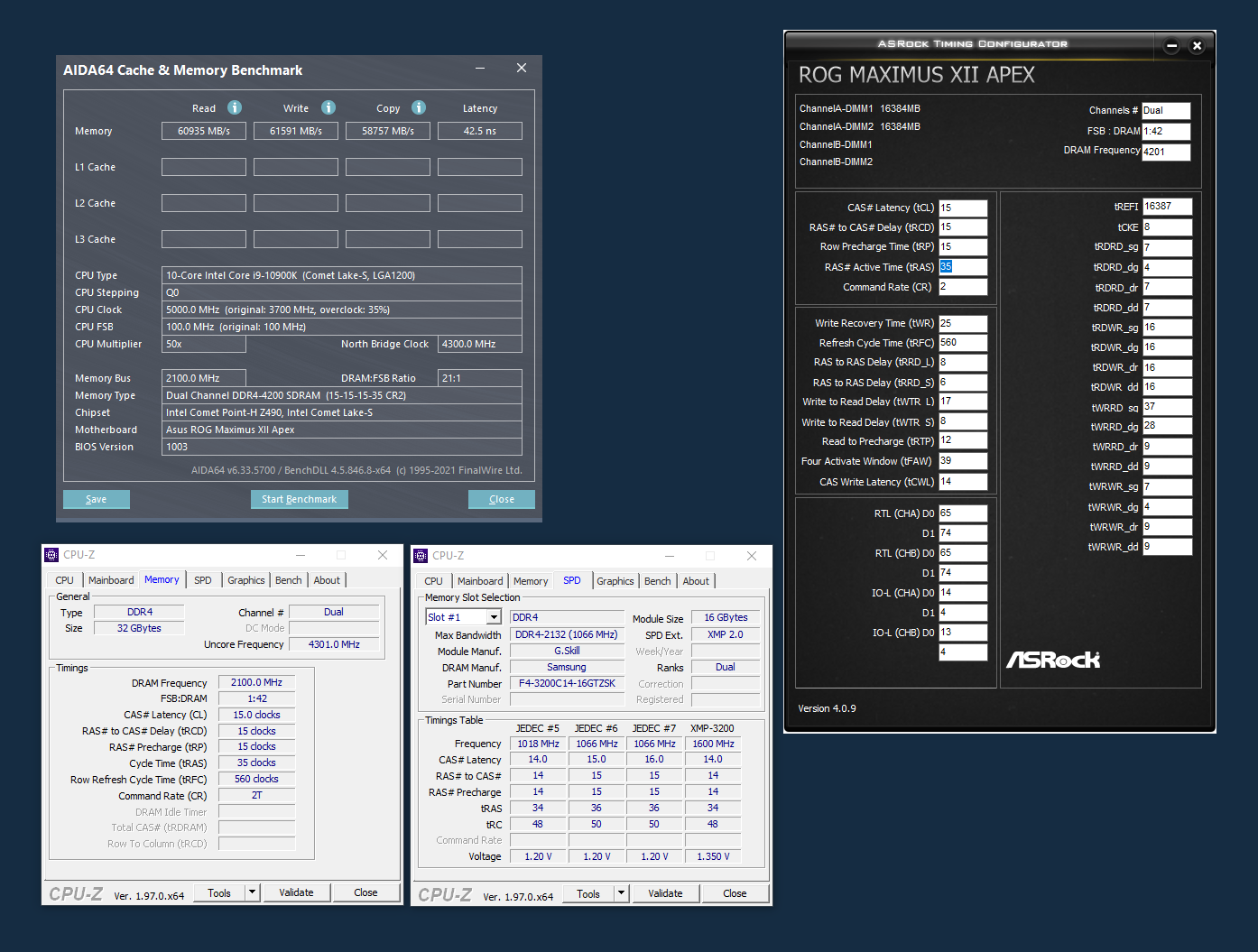Click the IO-L (CHB) D0 value field
This screenshot has width=1258, height=952.
[x=963, y=633]
